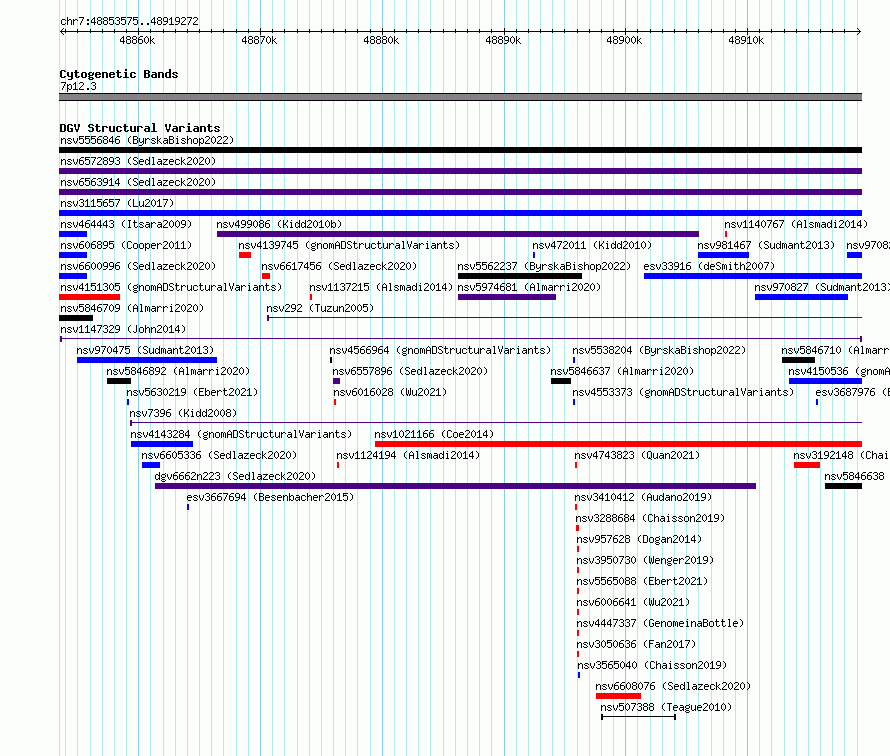
Task: Open nsv5565088 (Ebert2021) label
Action: (643, 581)
